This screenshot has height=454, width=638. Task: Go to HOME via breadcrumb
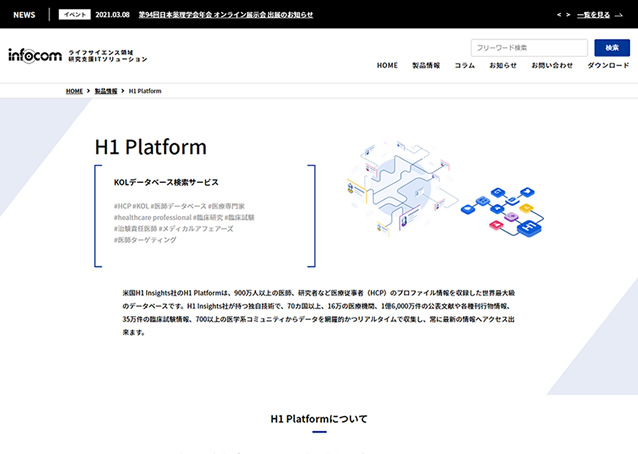click(74, 91)
